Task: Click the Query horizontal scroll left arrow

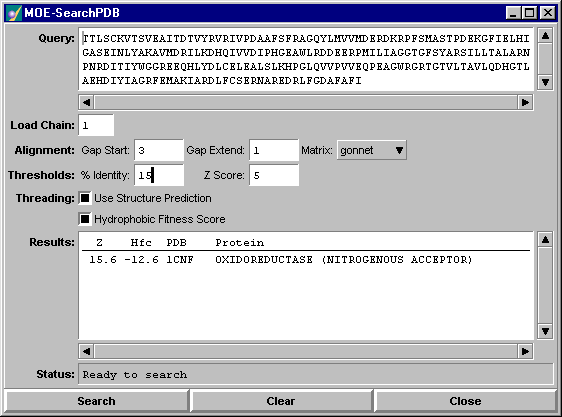Action: click(86, 103)
